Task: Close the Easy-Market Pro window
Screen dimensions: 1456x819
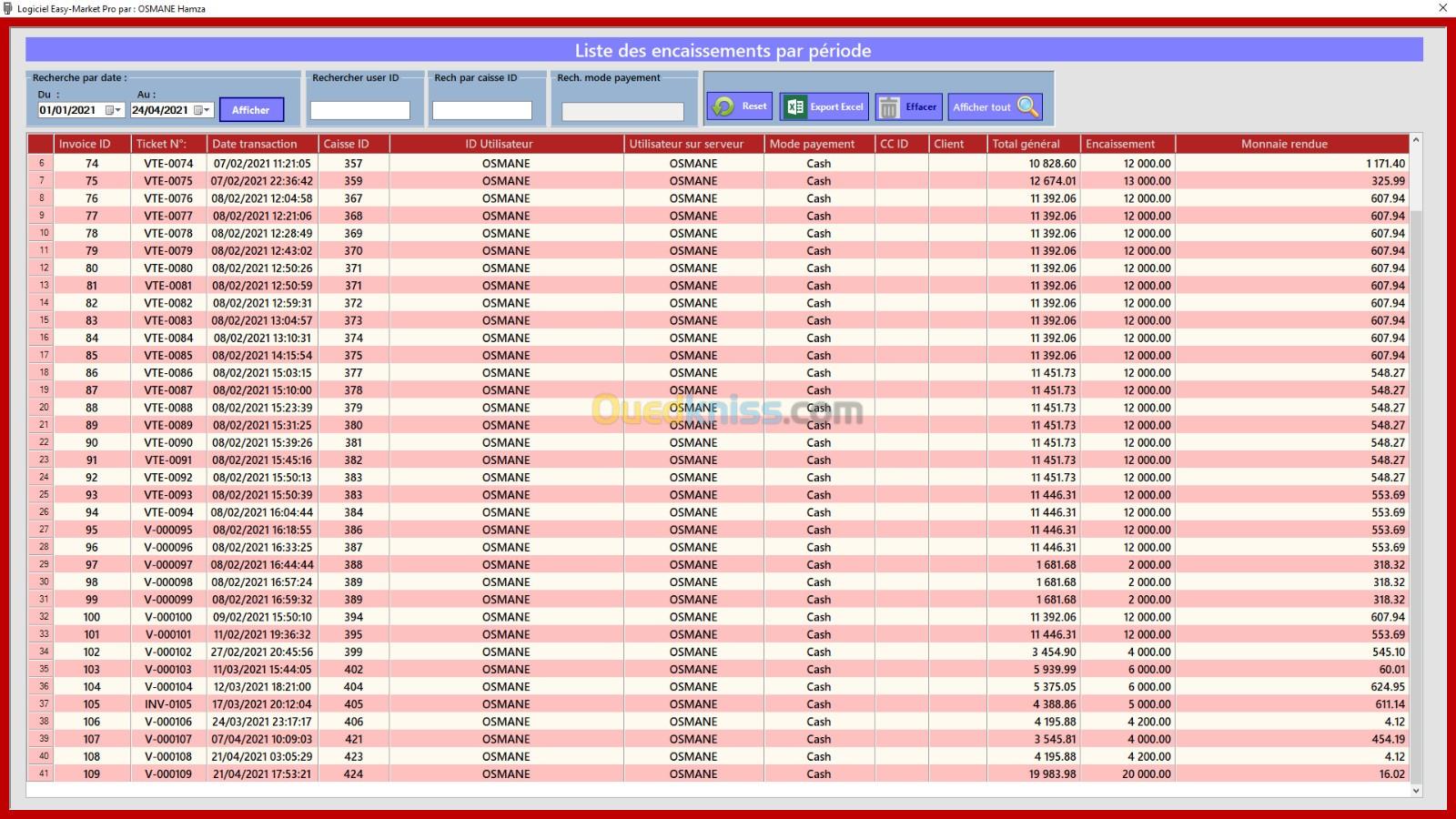Action: click(1442, 8)
